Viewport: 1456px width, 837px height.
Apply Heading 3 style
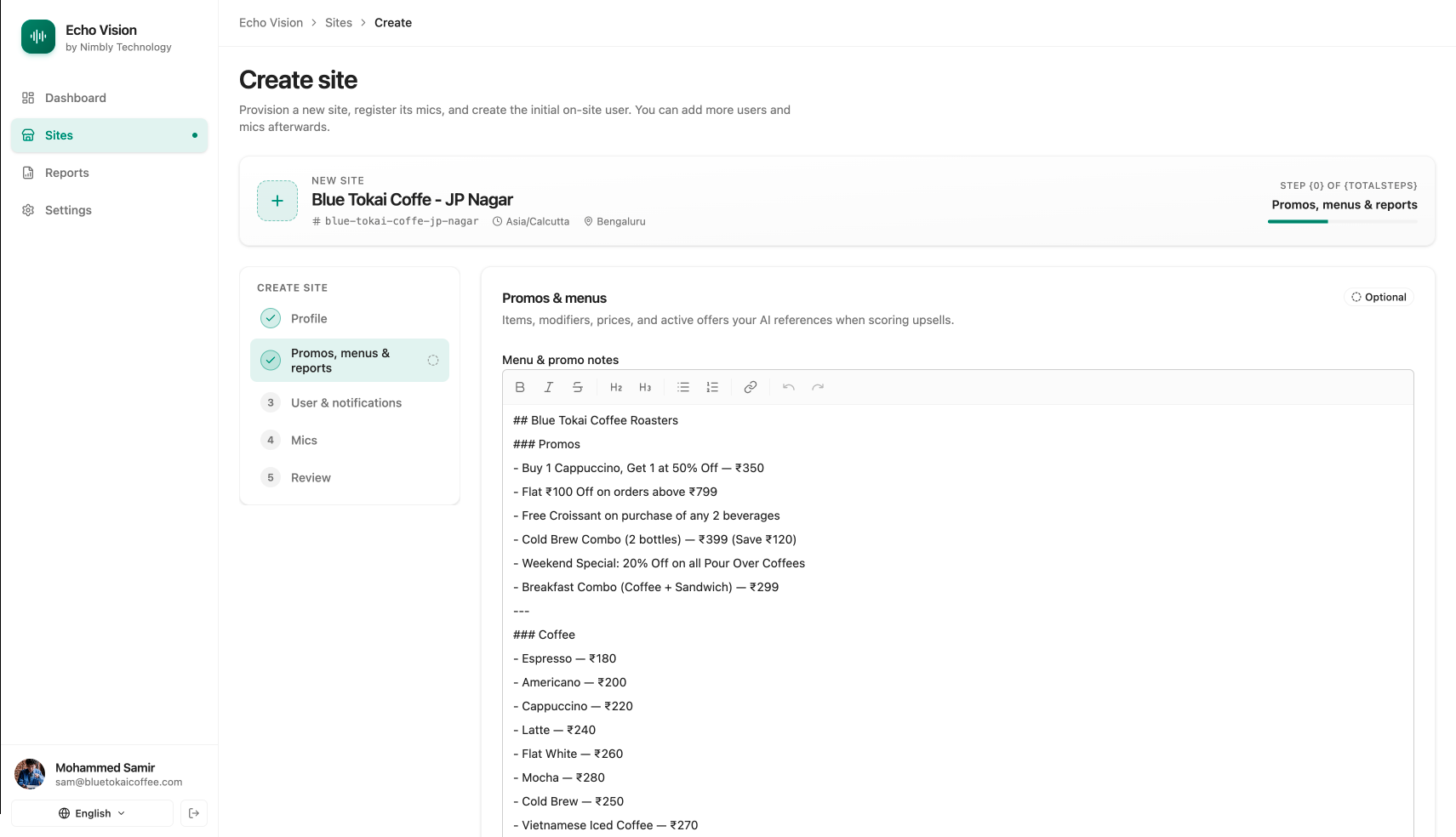645,387
